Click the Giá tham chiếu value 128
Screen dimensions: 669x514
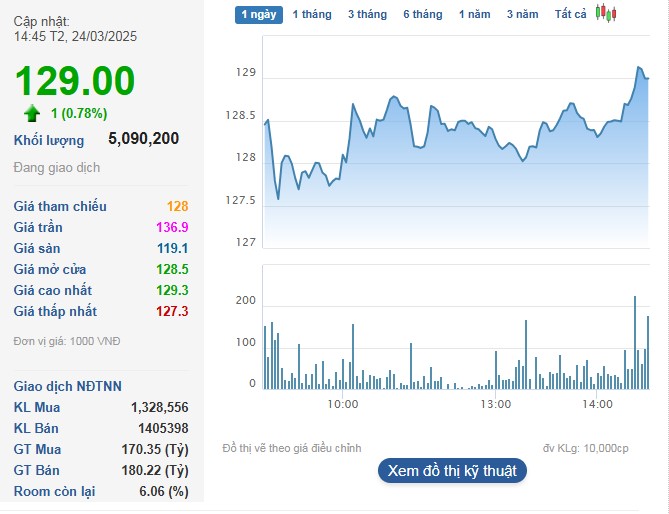click(x=177, y=206)
